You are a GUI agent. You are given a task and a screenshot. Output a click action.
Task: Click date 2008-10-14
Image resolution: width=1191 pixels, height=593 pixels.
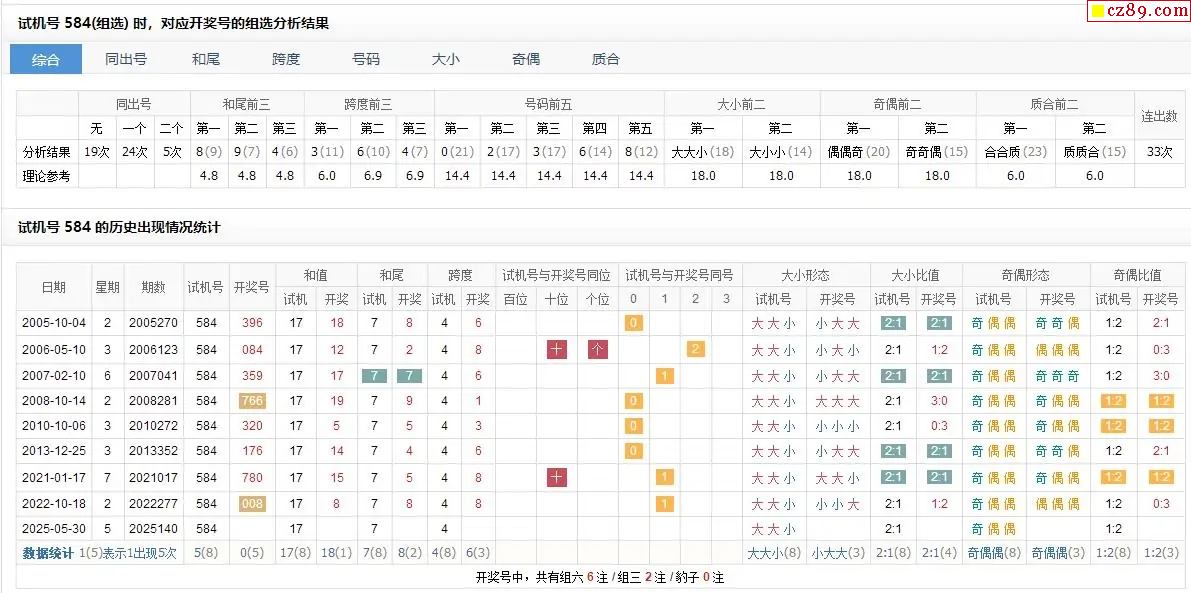54,401
